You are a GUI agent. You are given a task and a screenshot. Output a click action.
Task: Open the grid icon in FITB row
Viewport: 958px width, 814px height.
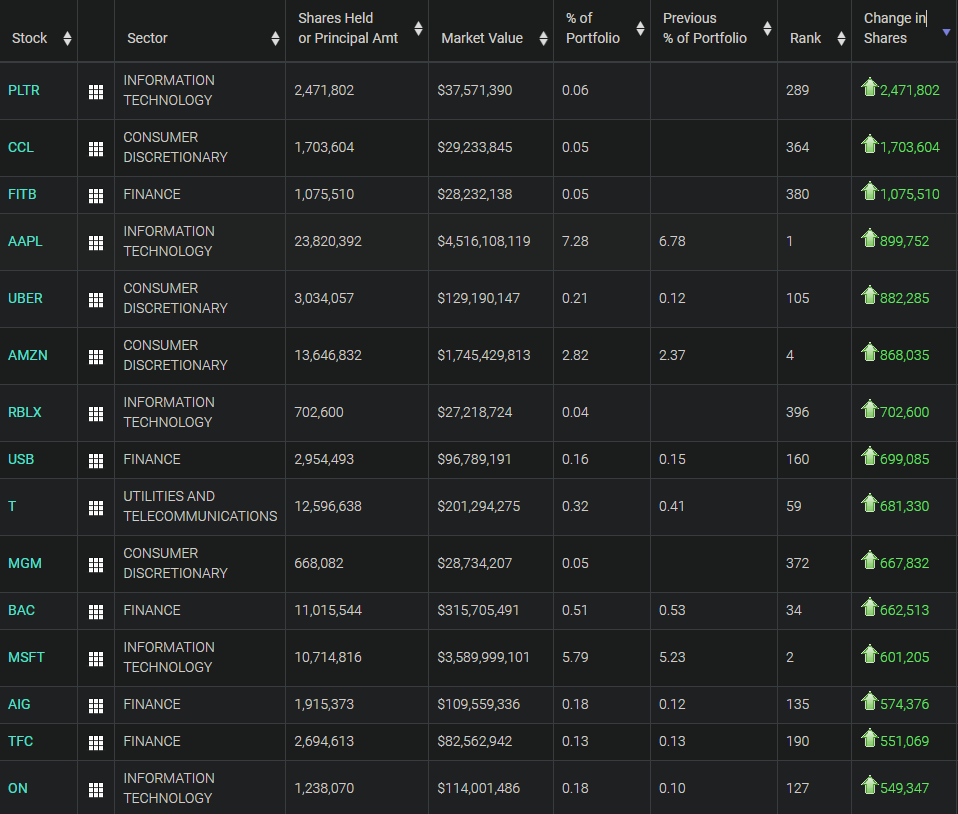(x=96, y=196)
